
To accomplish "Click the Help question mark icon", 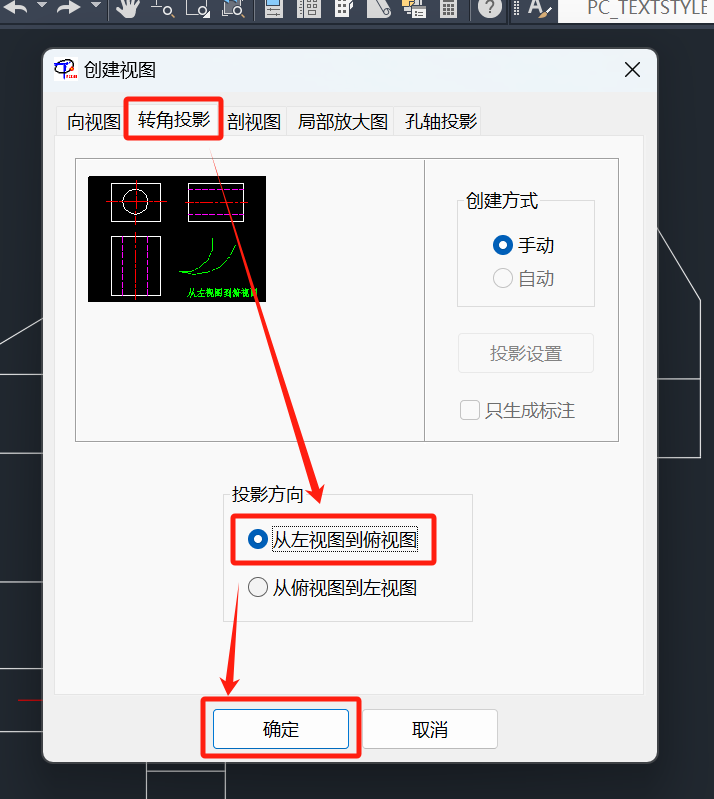I will [x=490, y=8].
